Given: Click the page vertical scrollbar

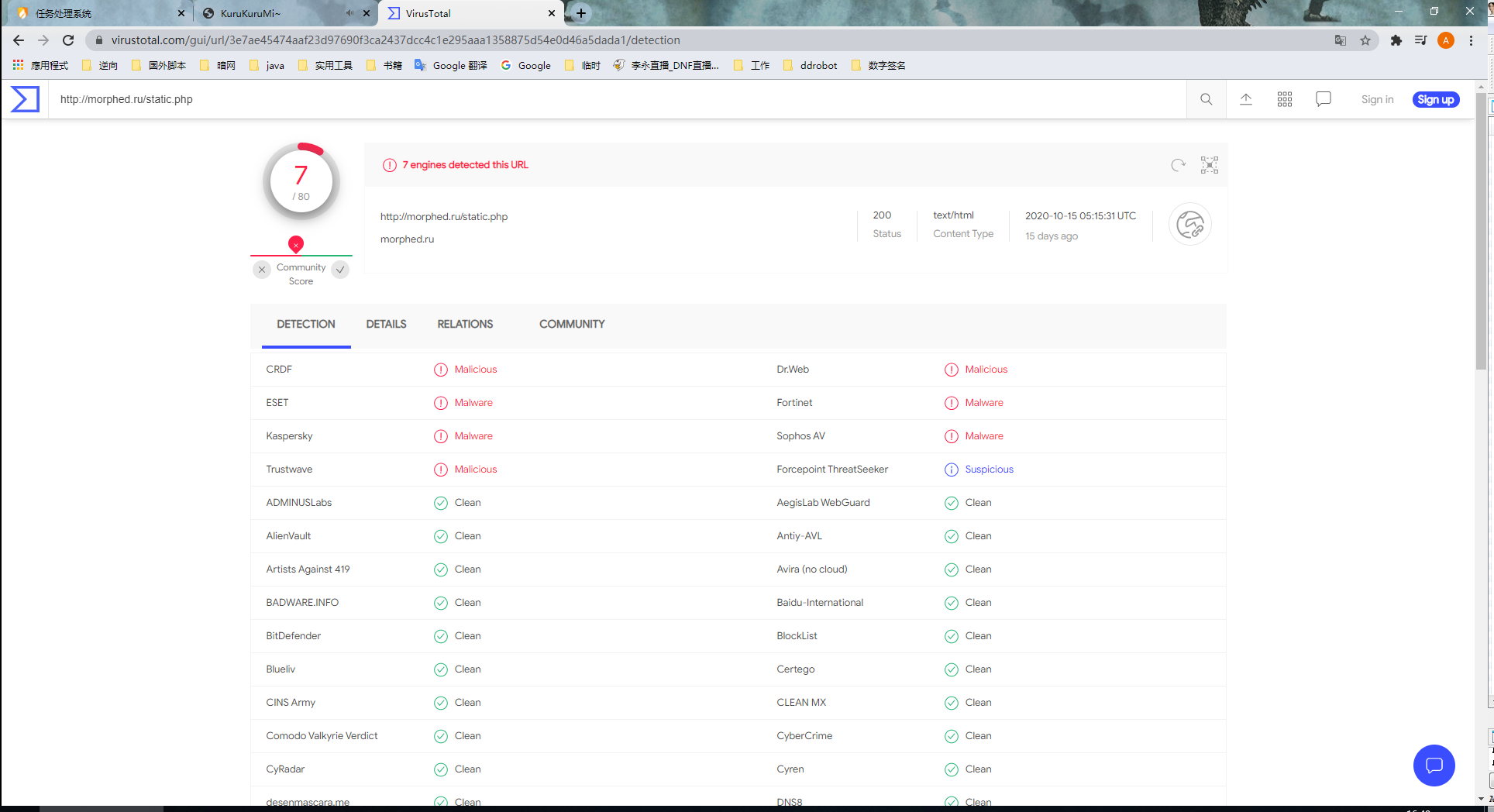Looking at the screenshot, I should [1482, 232].
